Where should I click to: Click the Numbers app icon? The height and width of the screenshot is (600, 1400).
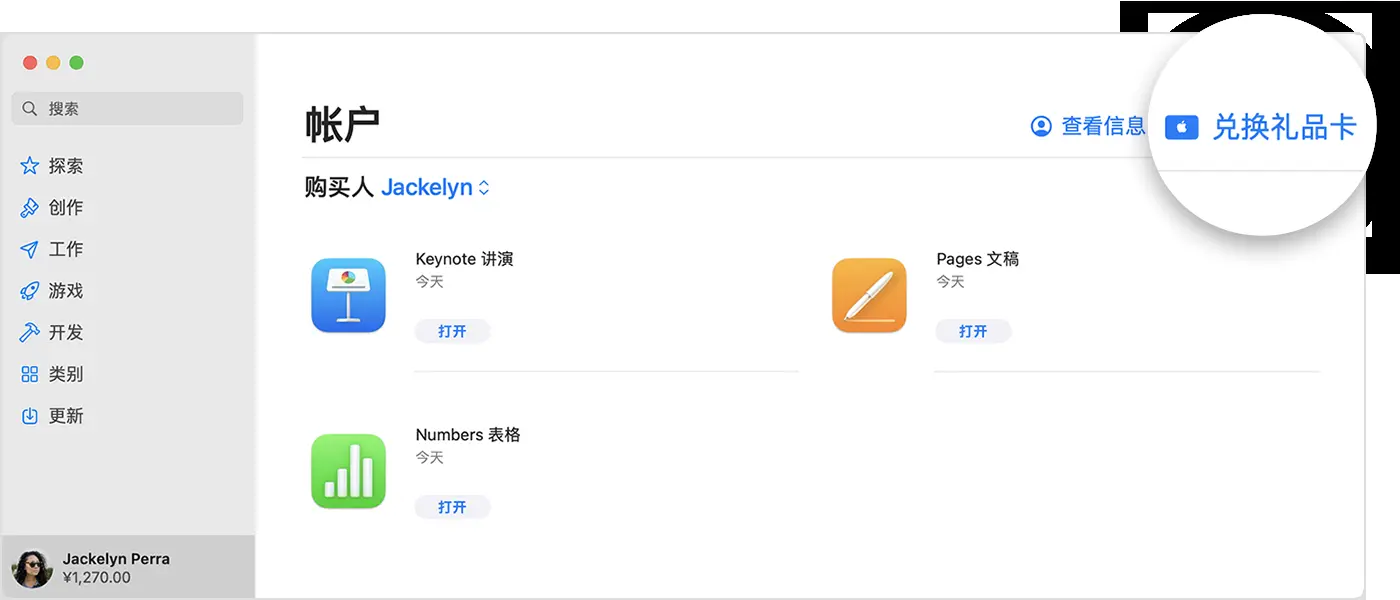click(x=349, y=471)
